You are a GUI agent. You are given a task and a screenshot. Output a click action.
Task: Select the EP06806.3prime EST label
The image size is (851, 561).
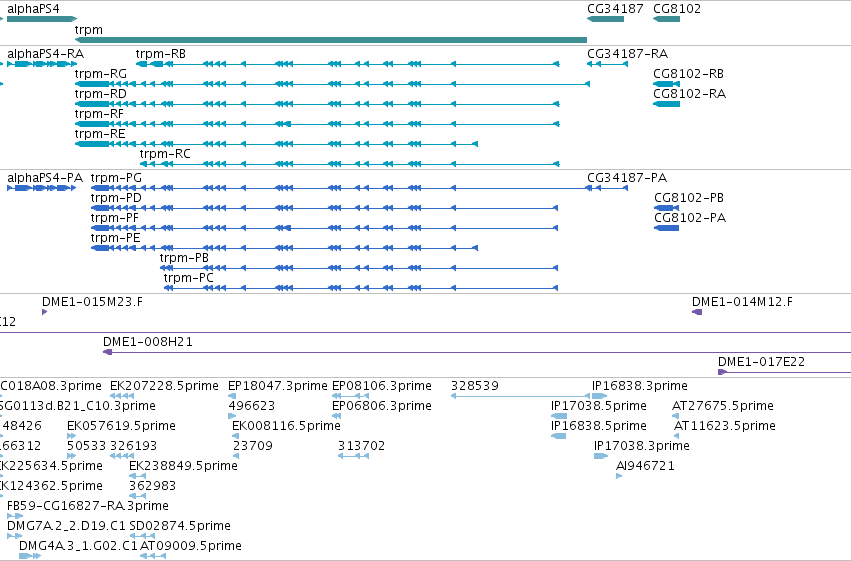382,406
